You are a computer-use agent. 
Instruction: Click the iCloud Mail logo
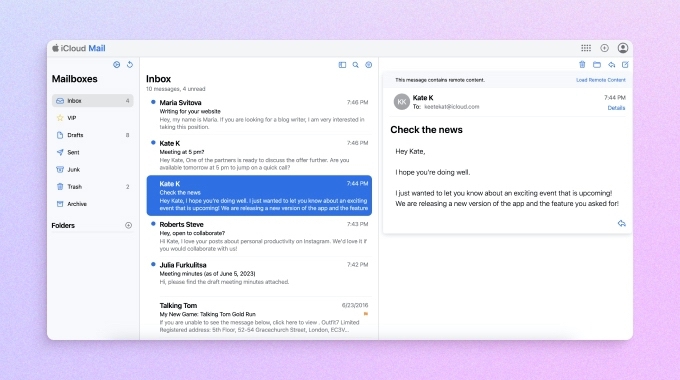click(79, 48)
